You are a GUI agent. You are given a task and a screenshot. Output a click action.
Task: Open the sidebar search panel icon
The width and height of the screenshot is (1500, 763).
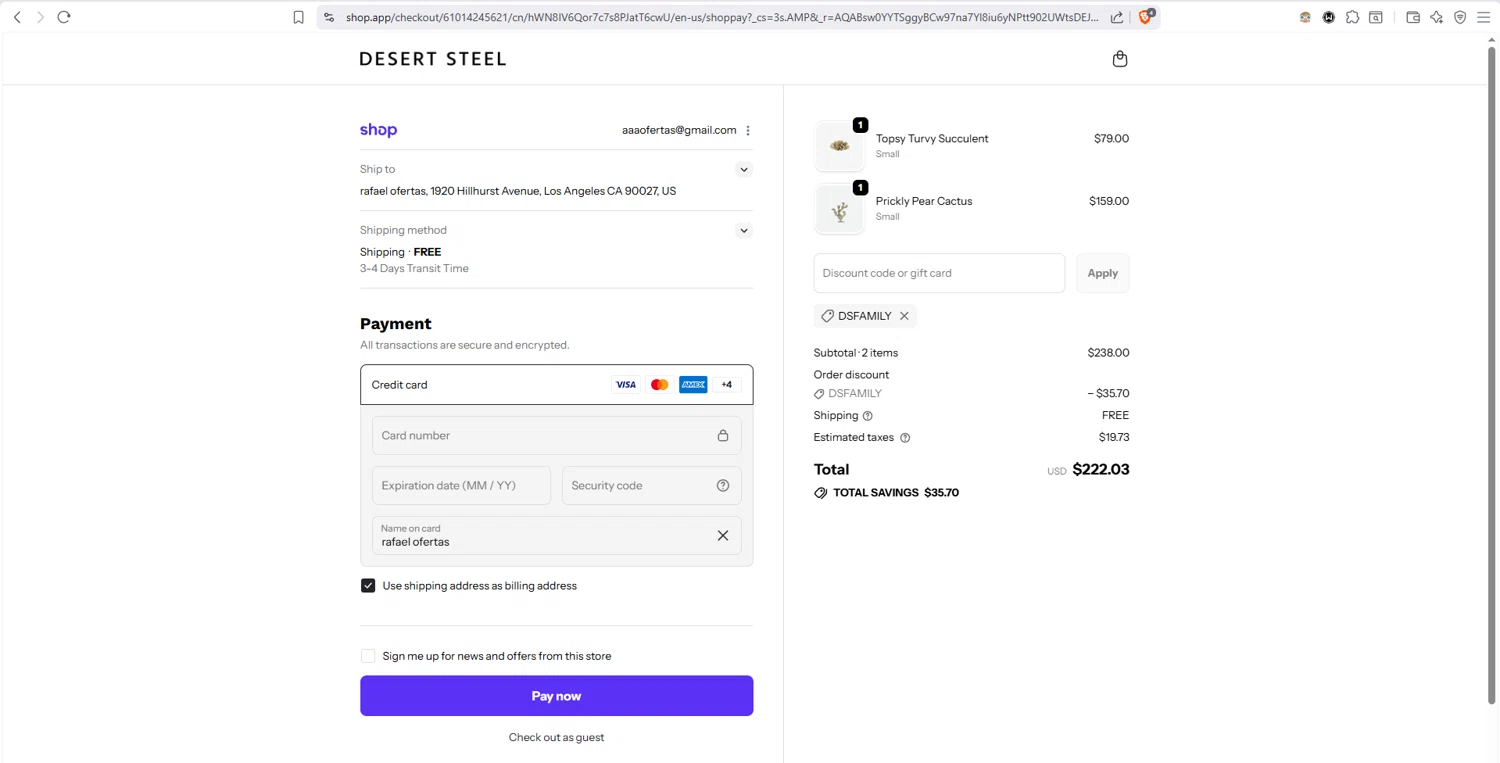point(1376,17)
